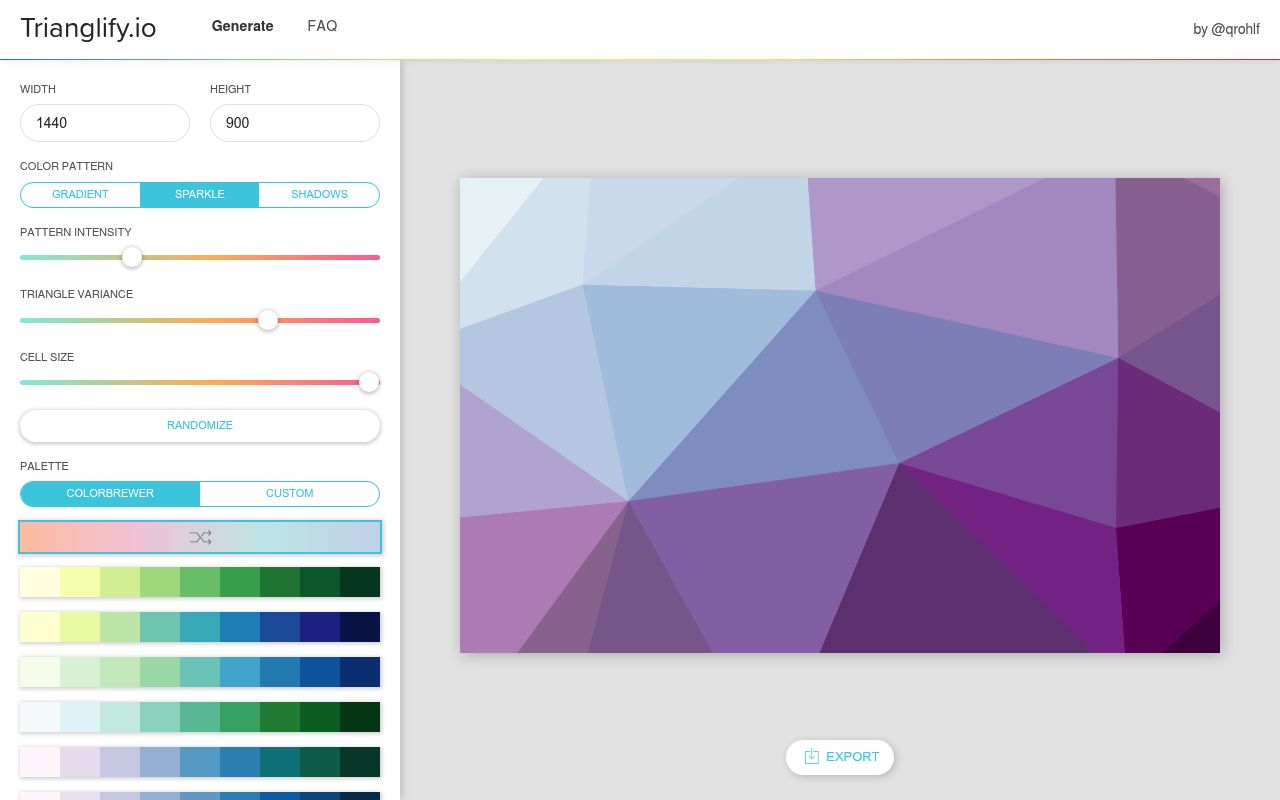The width and height of the screenshot is (1280, 800).
Task: Switch palette source to CUSTOM
Action: [289, 493]
